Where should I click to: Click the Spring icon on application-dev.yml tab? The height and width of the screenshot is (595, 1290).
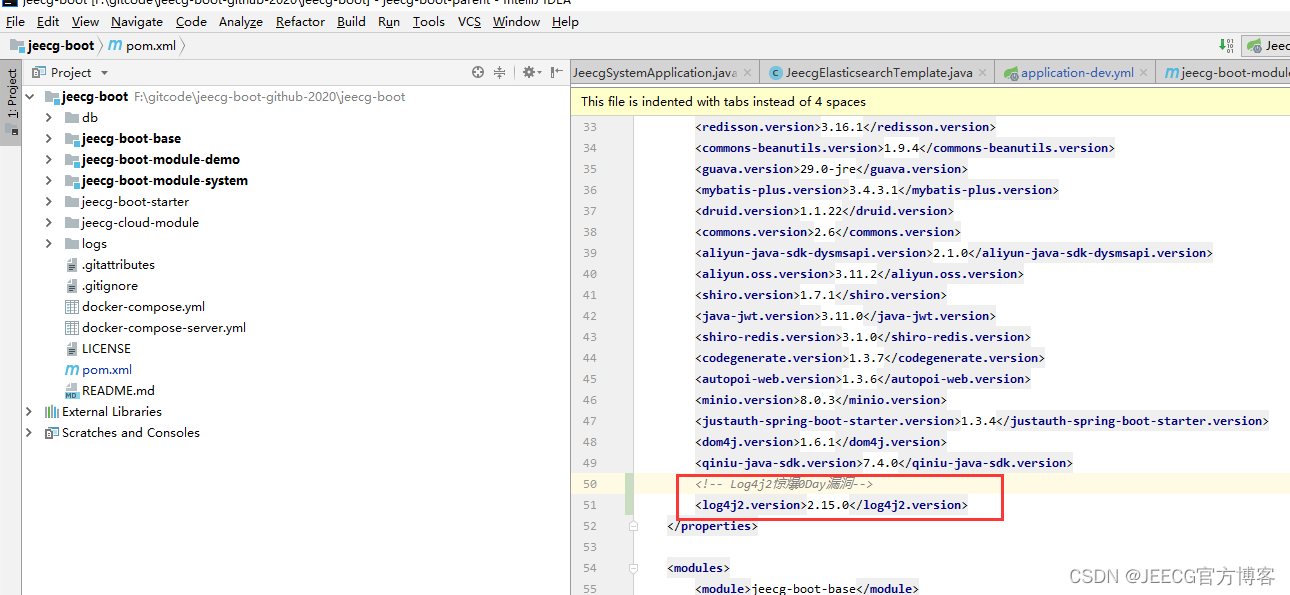pyautogui.click(x=1011, y=73)
